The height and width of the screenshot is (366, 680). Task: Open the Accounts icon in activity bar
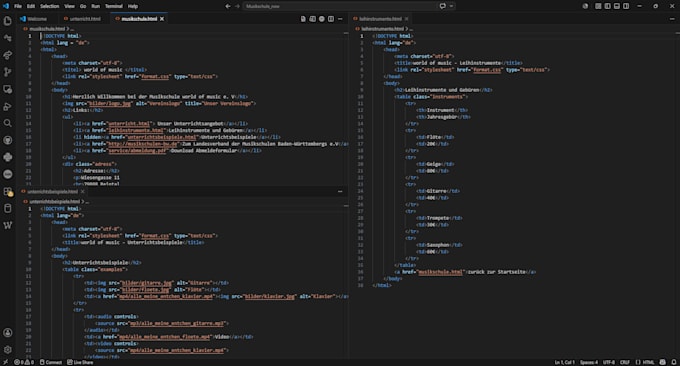(7, 333)
